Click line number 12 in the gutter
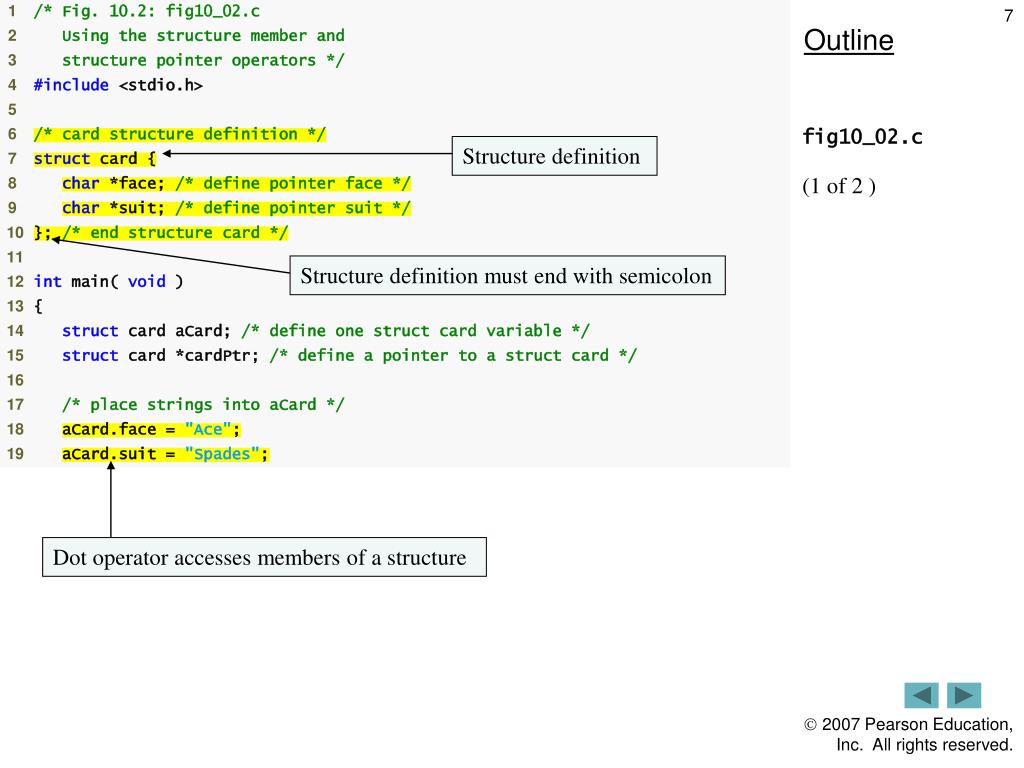This screenshot has height=768, width=1024. point(15,282)
